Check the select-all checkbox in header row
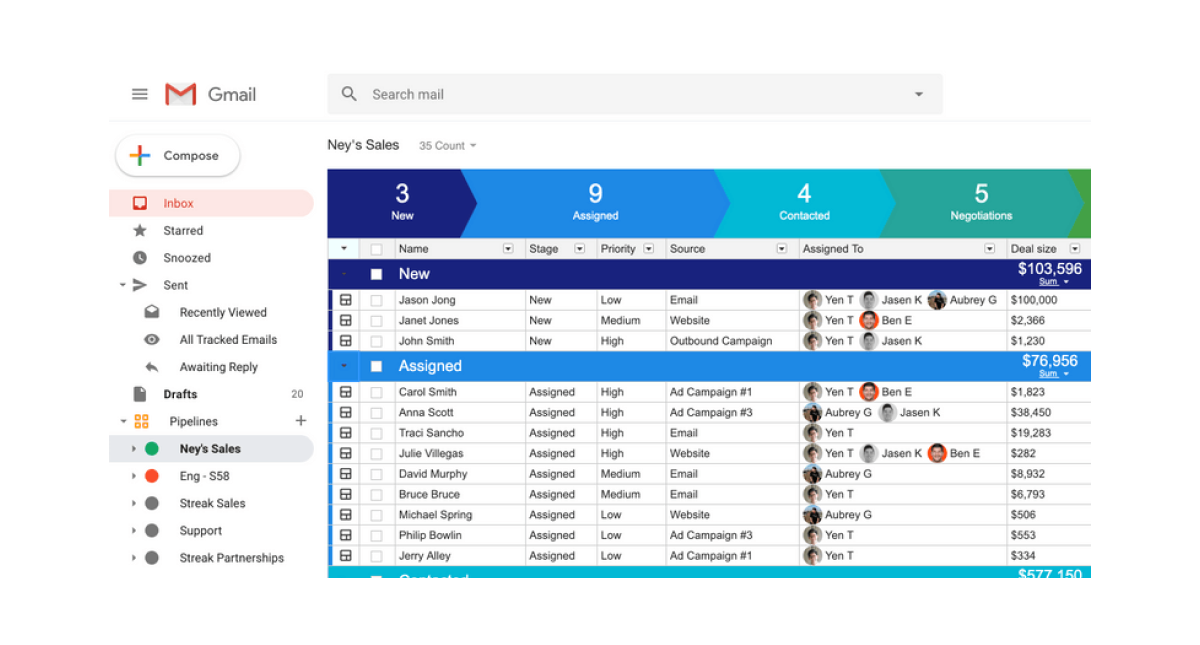Image resolution: width=1200 pixels, height=645 pixels. click(x=376, y=249)
